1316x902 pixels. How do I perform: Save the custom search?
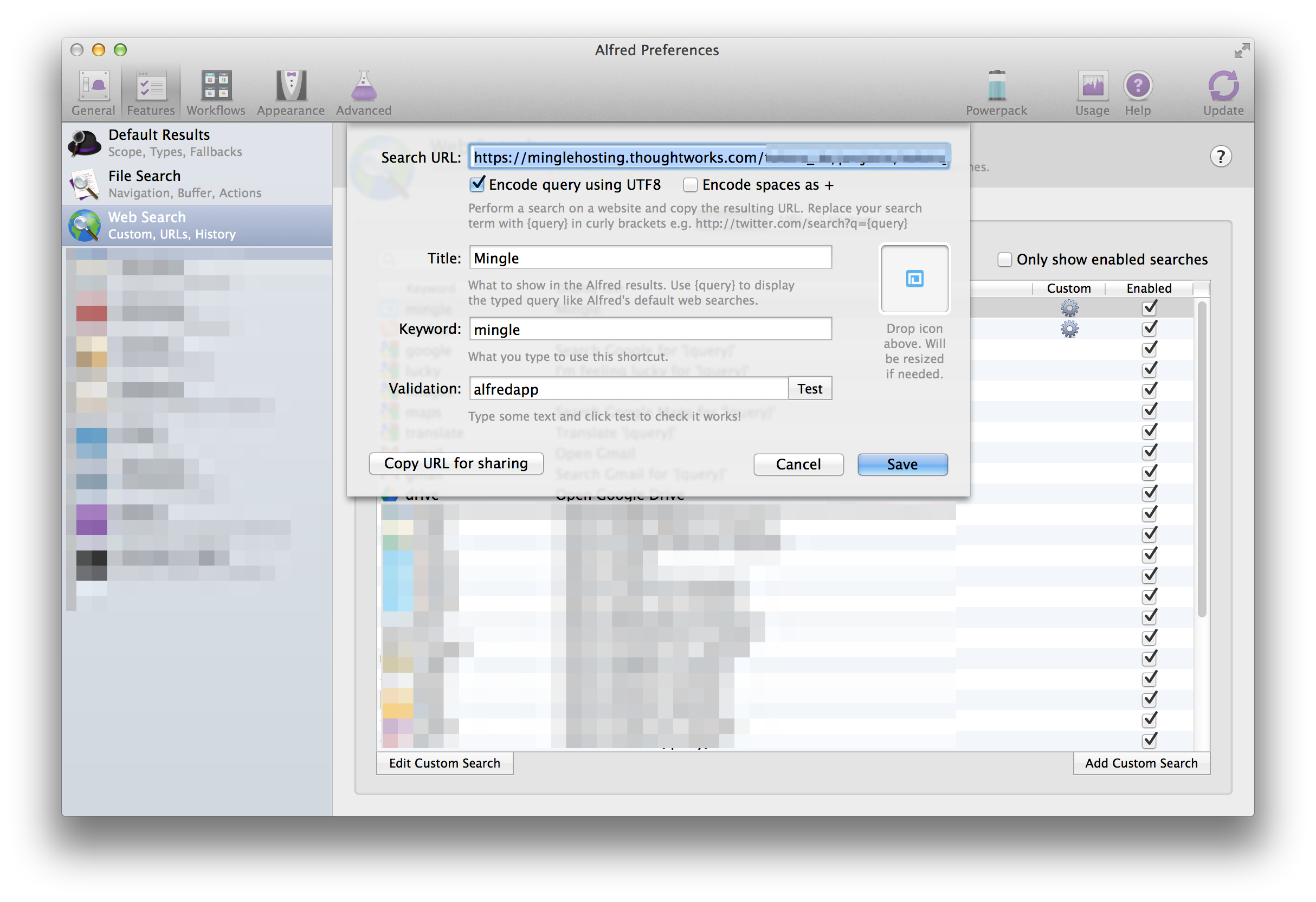click(x=902, y=465)
